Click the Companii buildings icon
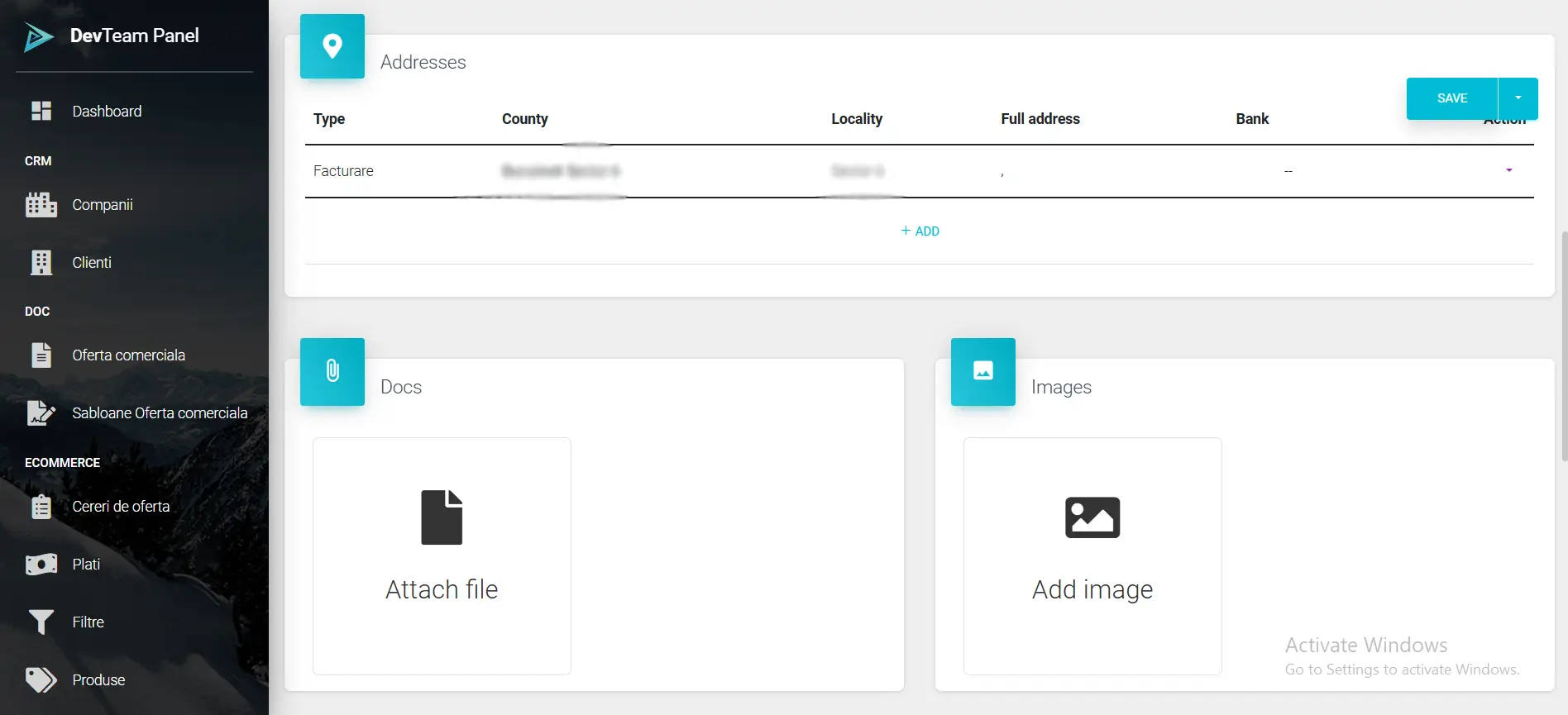Image resolution: width=1568 pixels, height=715 pixels. tap(41, 204)
